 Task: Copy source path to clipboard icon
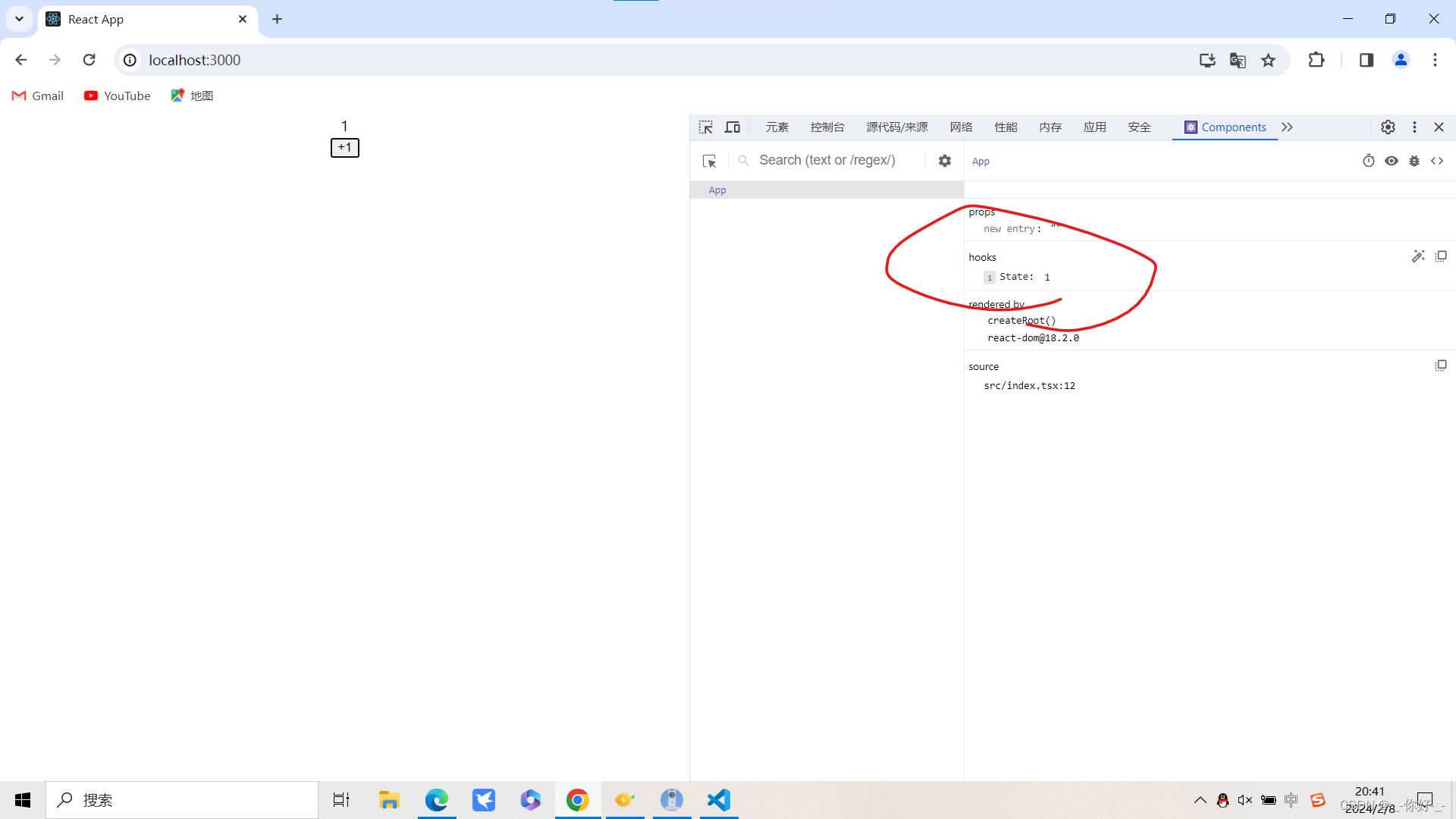pos(1441,366)
